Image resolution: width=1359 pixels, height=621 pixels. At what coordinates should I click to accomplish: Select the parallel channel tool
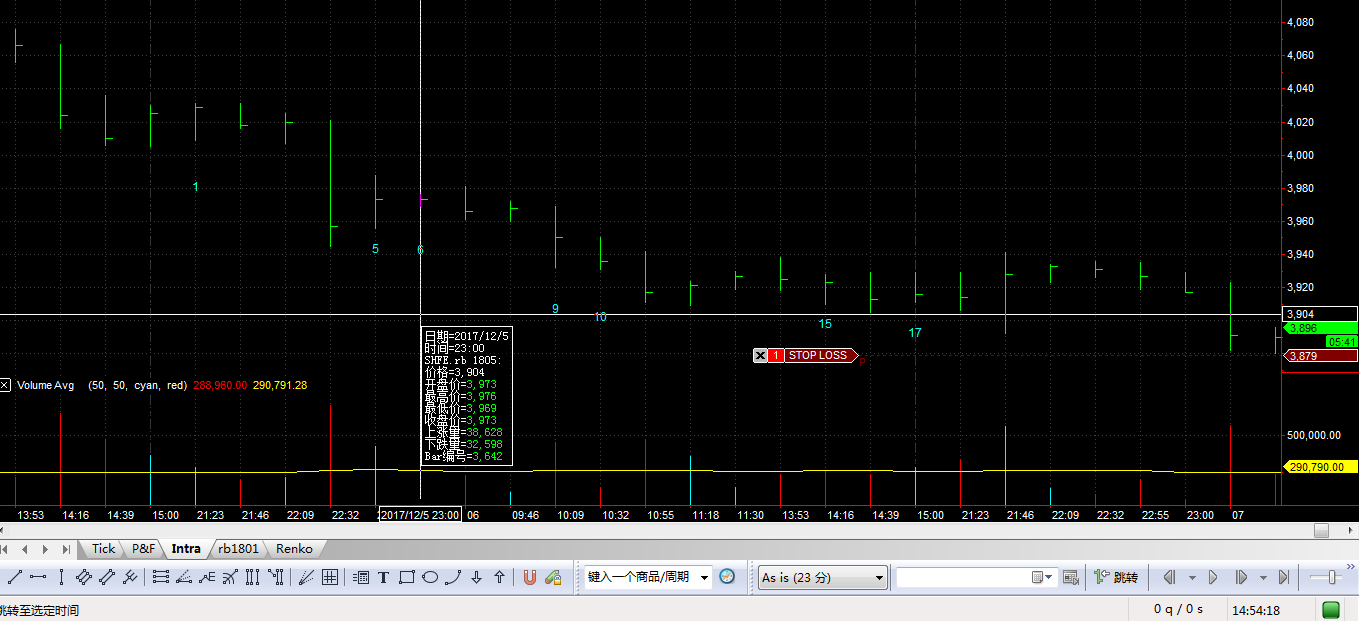[x=107, y=577]
